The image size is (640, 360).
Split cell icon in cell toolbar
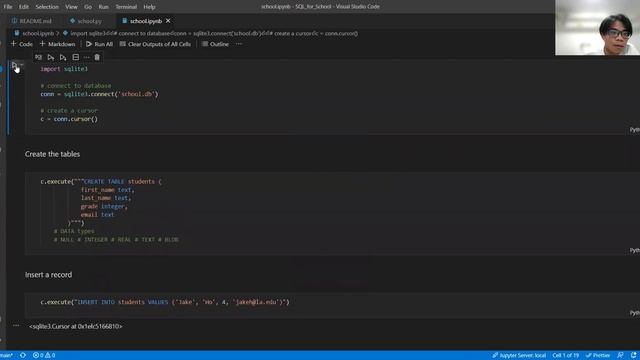coord(76,57)
